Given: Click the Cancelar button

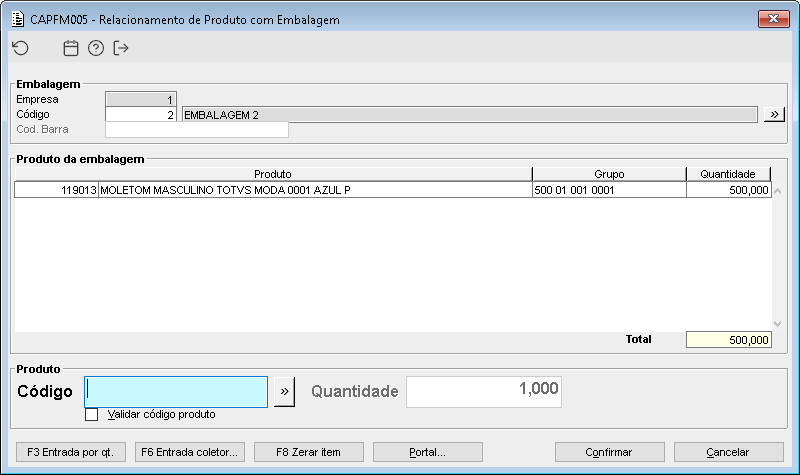Looking at the screenshot, I should coord(729,452).
